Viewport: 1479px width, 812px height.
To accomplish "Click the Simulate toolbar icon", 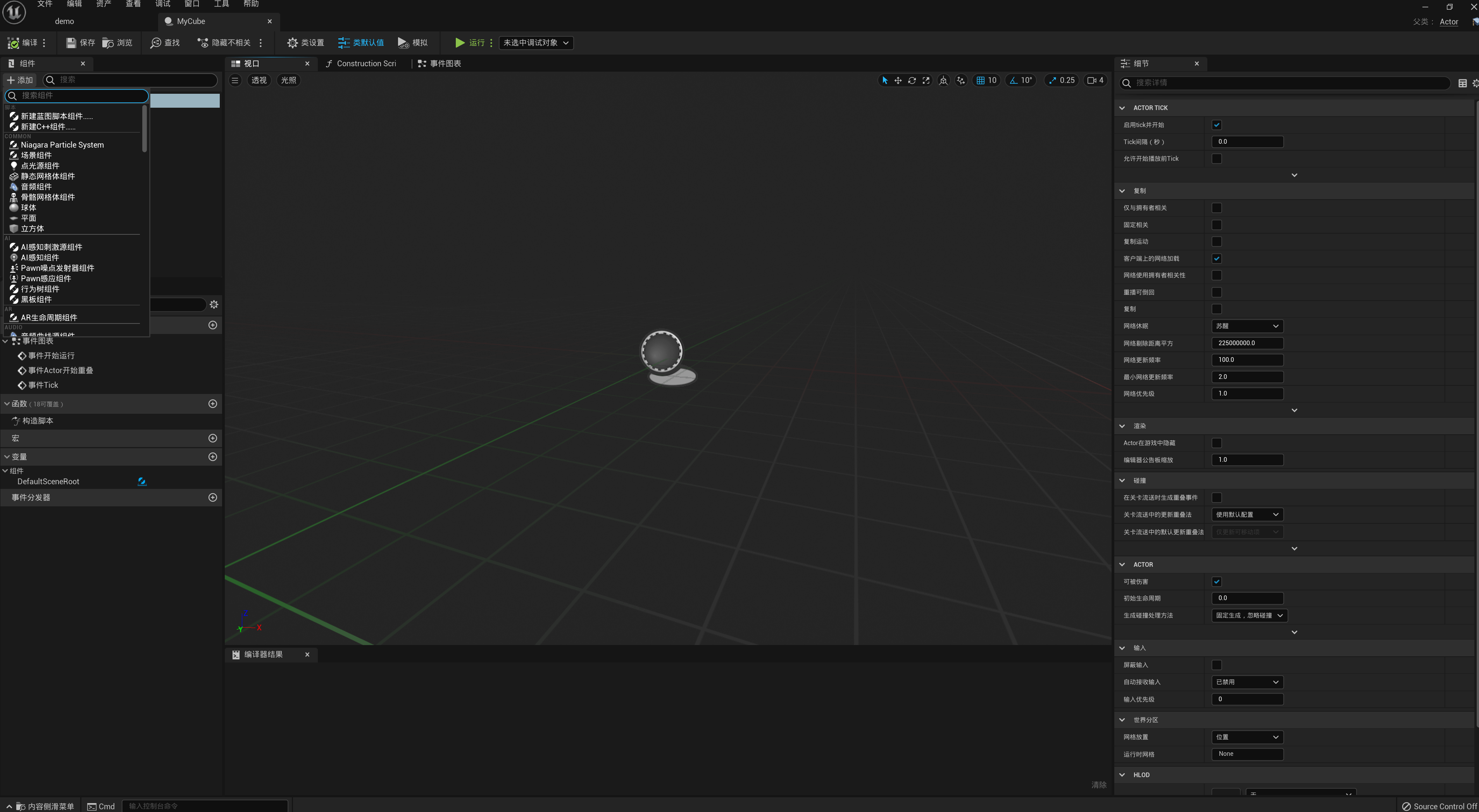I will pyautogui.click(x=403, y=43).
